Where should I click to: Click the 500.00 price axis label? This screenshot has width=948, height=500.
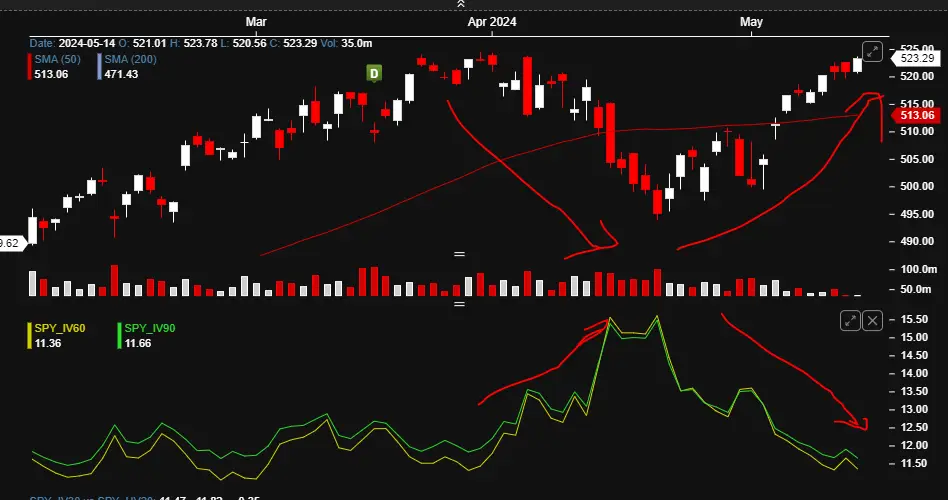[917, 186]
